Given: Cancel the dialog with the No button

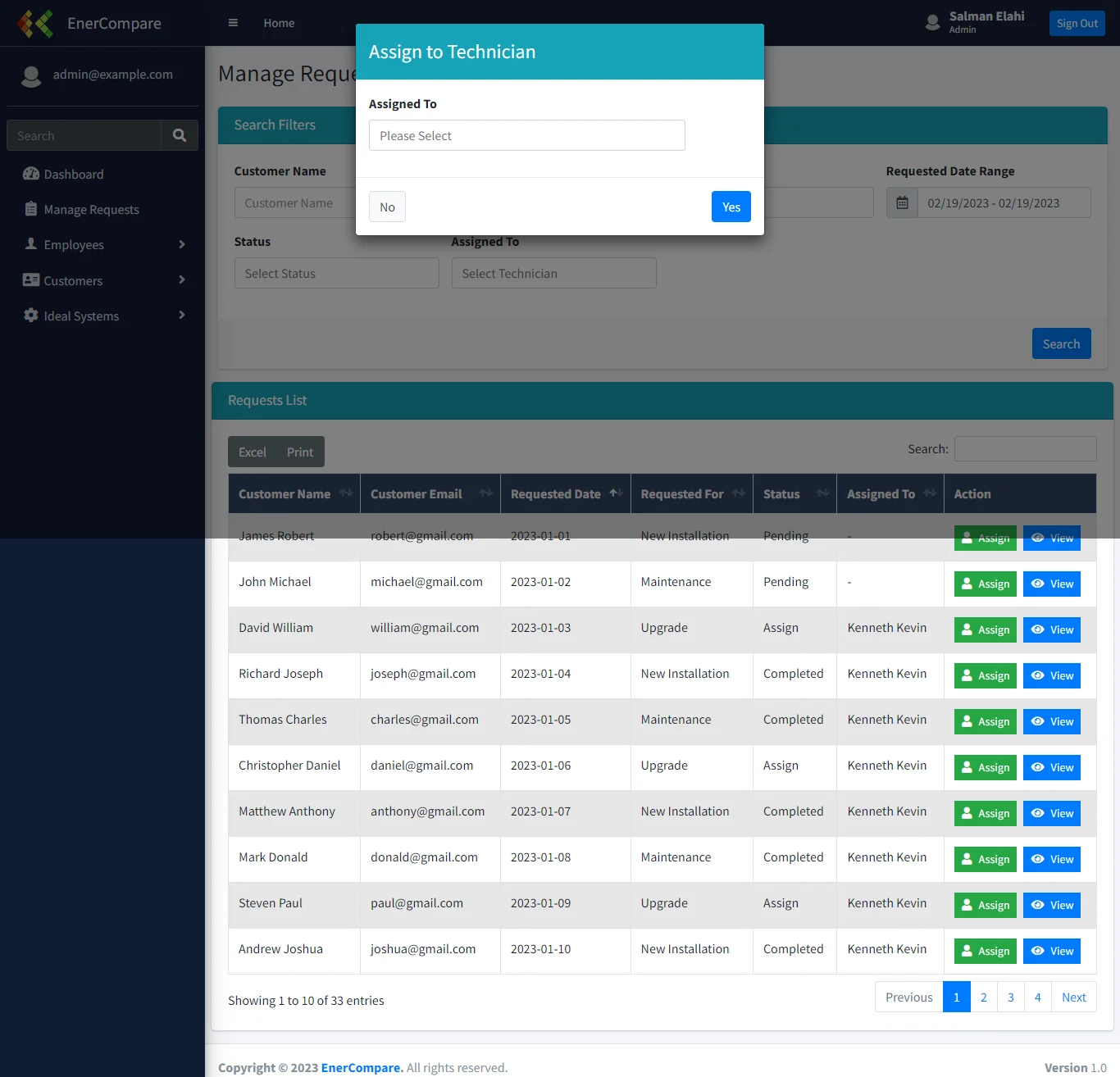Looking at the screenshot, I should coord(387,207).
